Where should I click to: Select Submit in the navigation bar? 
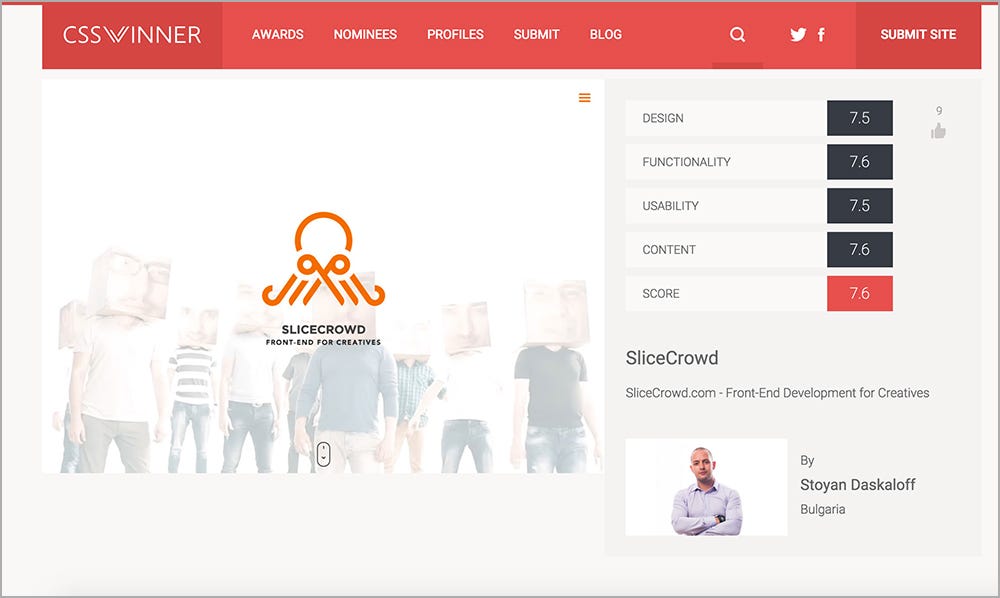(x=536, y=34)
